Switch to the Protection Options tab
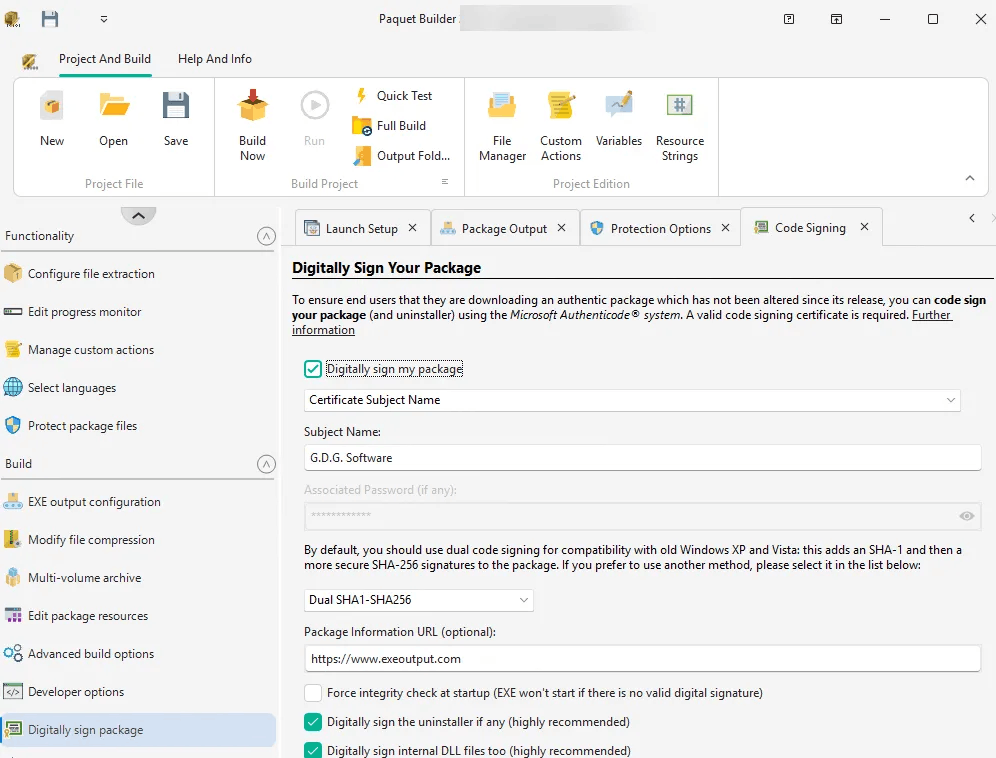Viewport: 996px width, 758px height. click(661, 229)
